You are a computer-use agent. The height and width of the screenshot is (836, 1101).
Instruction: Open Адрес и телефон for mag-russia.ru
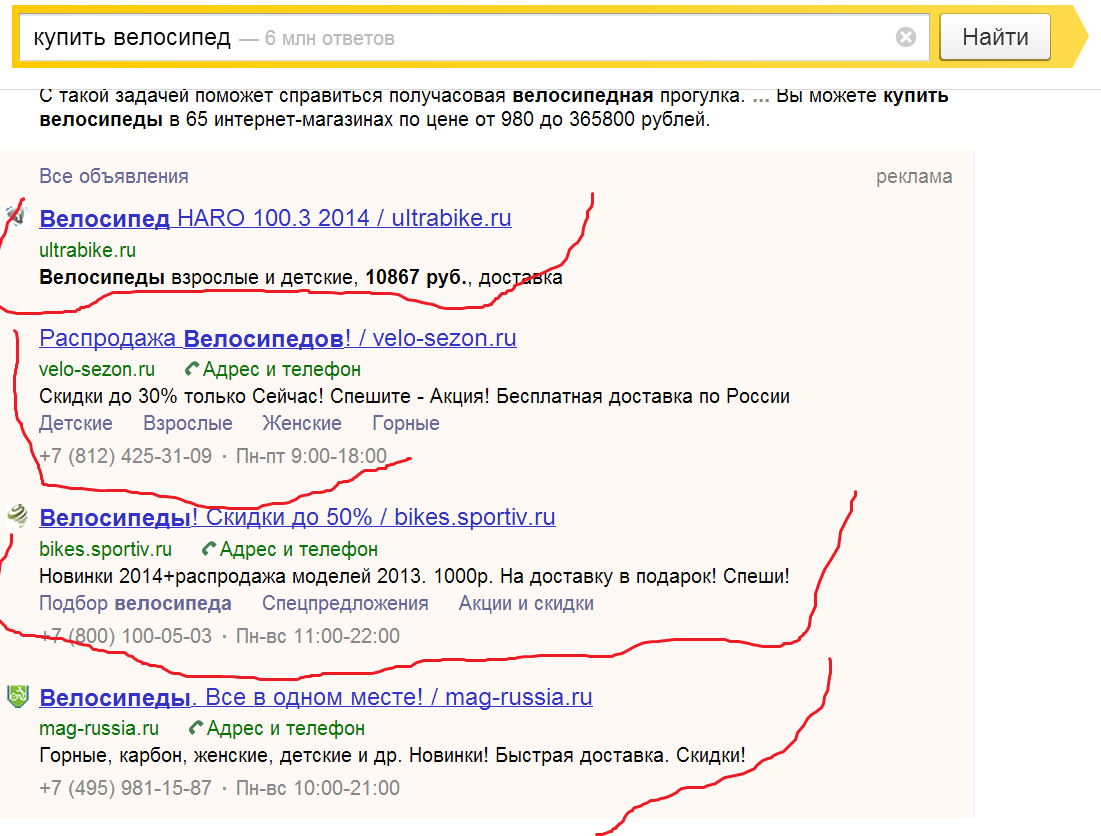click(x=286, y=729)
